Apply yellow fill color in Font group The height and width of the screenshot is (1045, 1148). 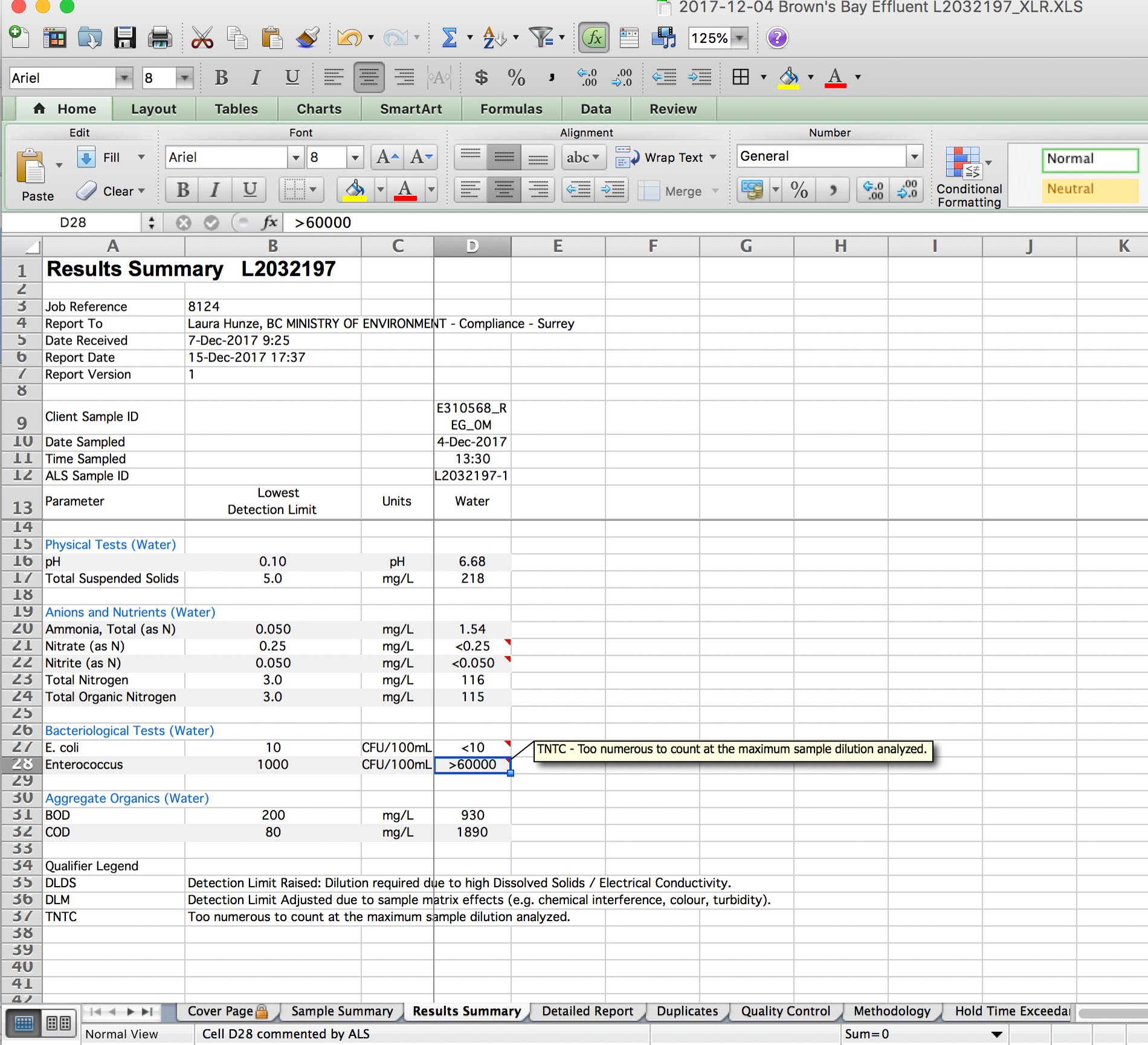coord(355,190)
